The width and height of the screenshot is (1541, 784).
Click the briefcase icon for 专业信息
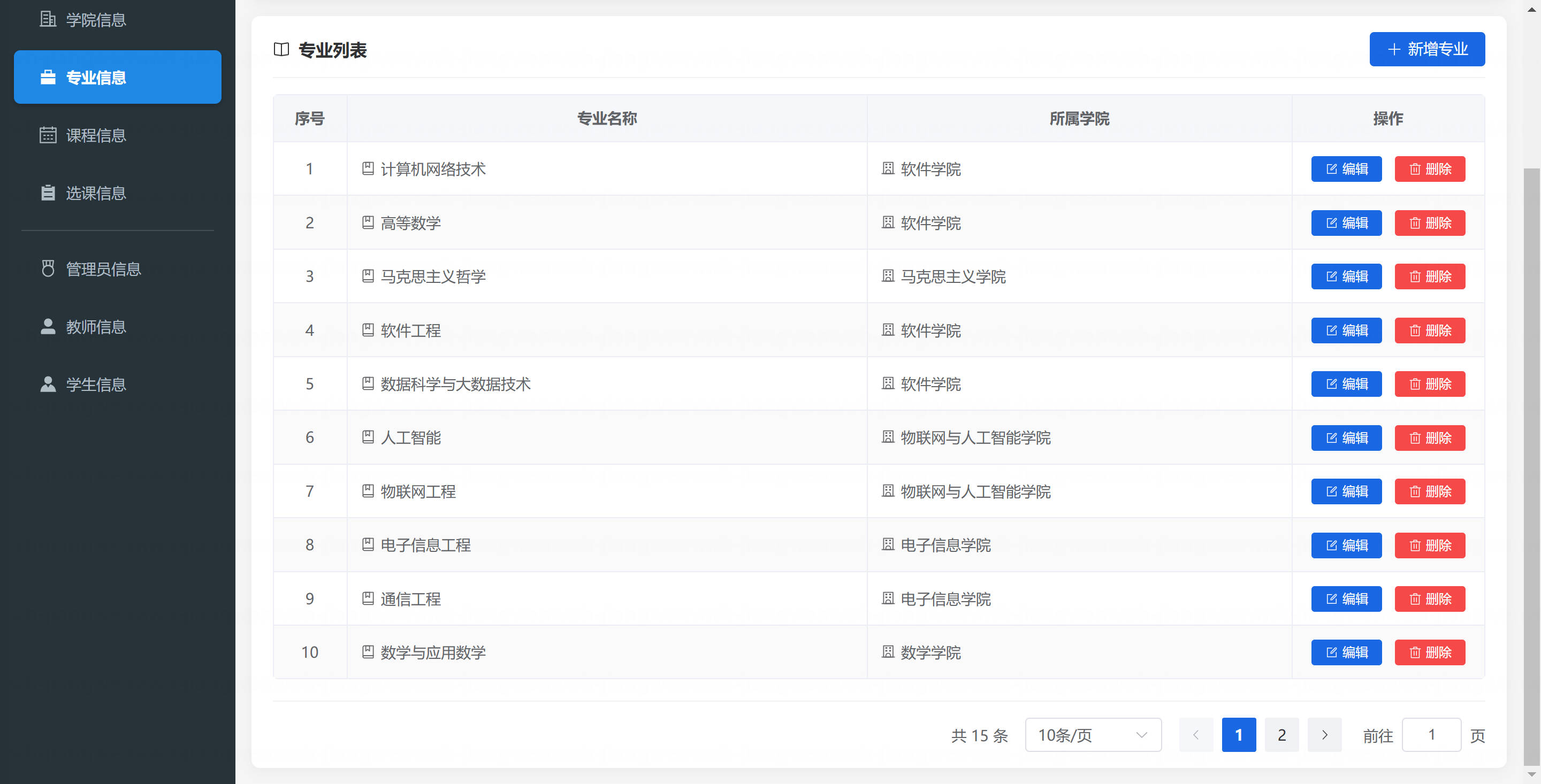coord(48,77)
